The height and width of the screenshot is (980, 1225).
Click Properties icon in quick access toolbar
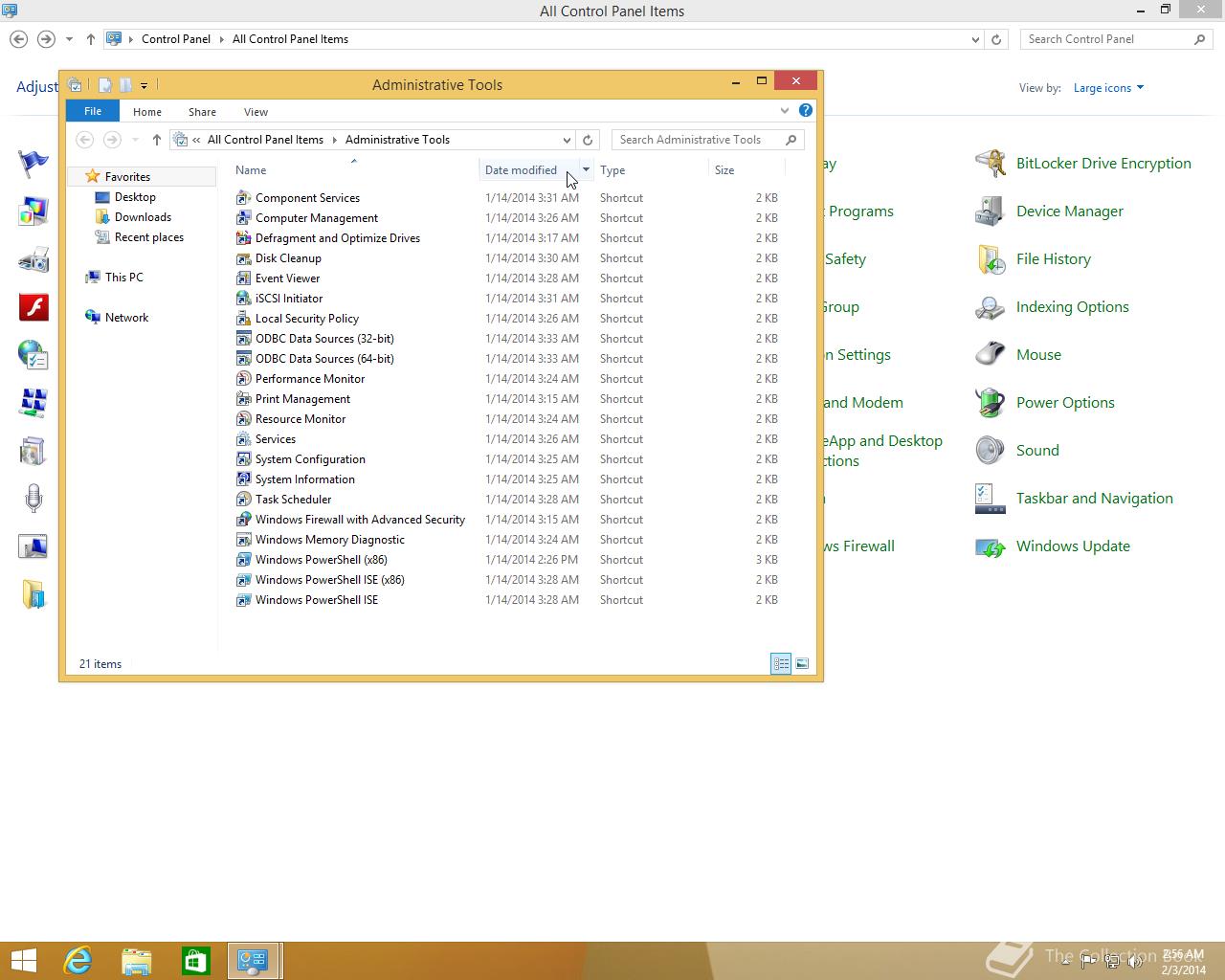104,85
